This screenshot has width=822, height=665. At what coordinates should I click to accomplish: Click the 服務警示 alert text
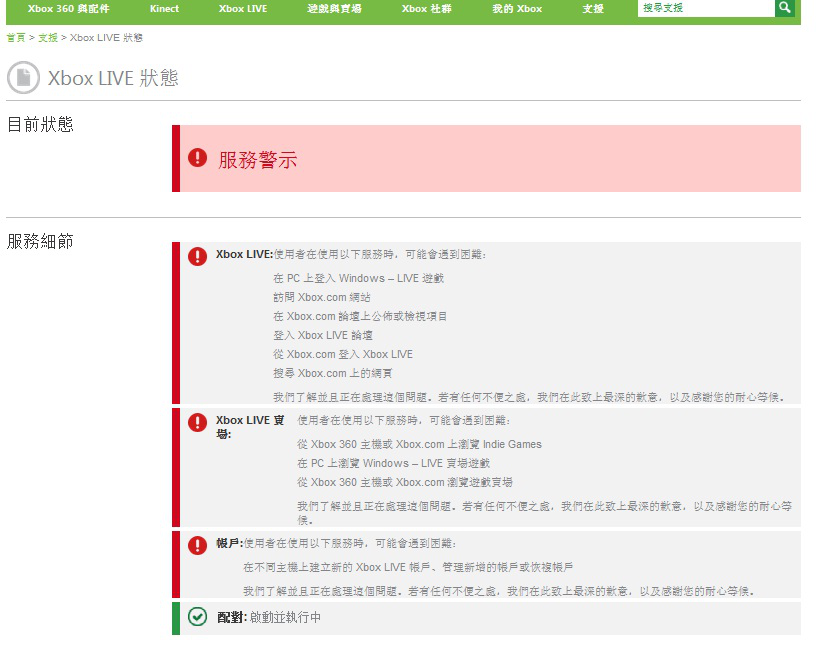pyautogui.click(x=257, y=159)
